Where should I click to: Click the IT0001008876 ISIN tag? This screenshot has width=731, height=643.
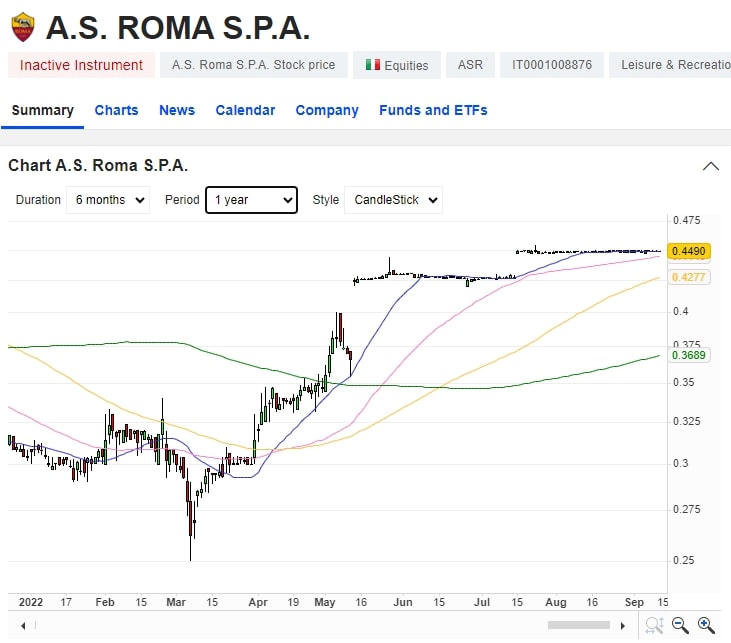(552, 65)
